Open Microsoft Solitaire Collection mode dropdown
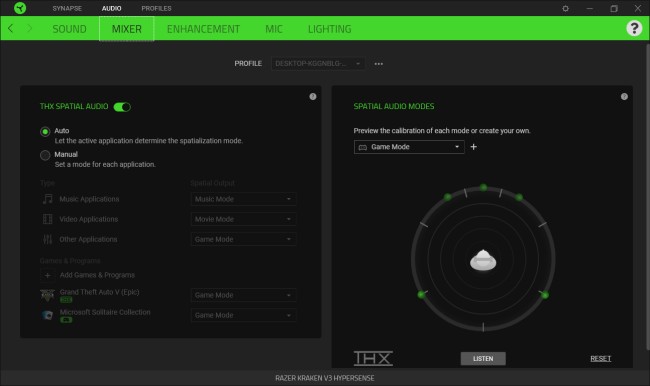Image resolution: width=650 pixels, height=386 pixels. [x=243, y=315]
